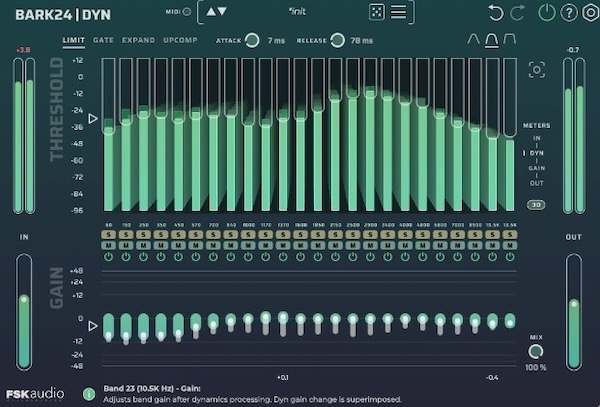The width and height of the screenshot is (600, 407).
Task: Open the preset list menu icon
Action: coord(399,13)
